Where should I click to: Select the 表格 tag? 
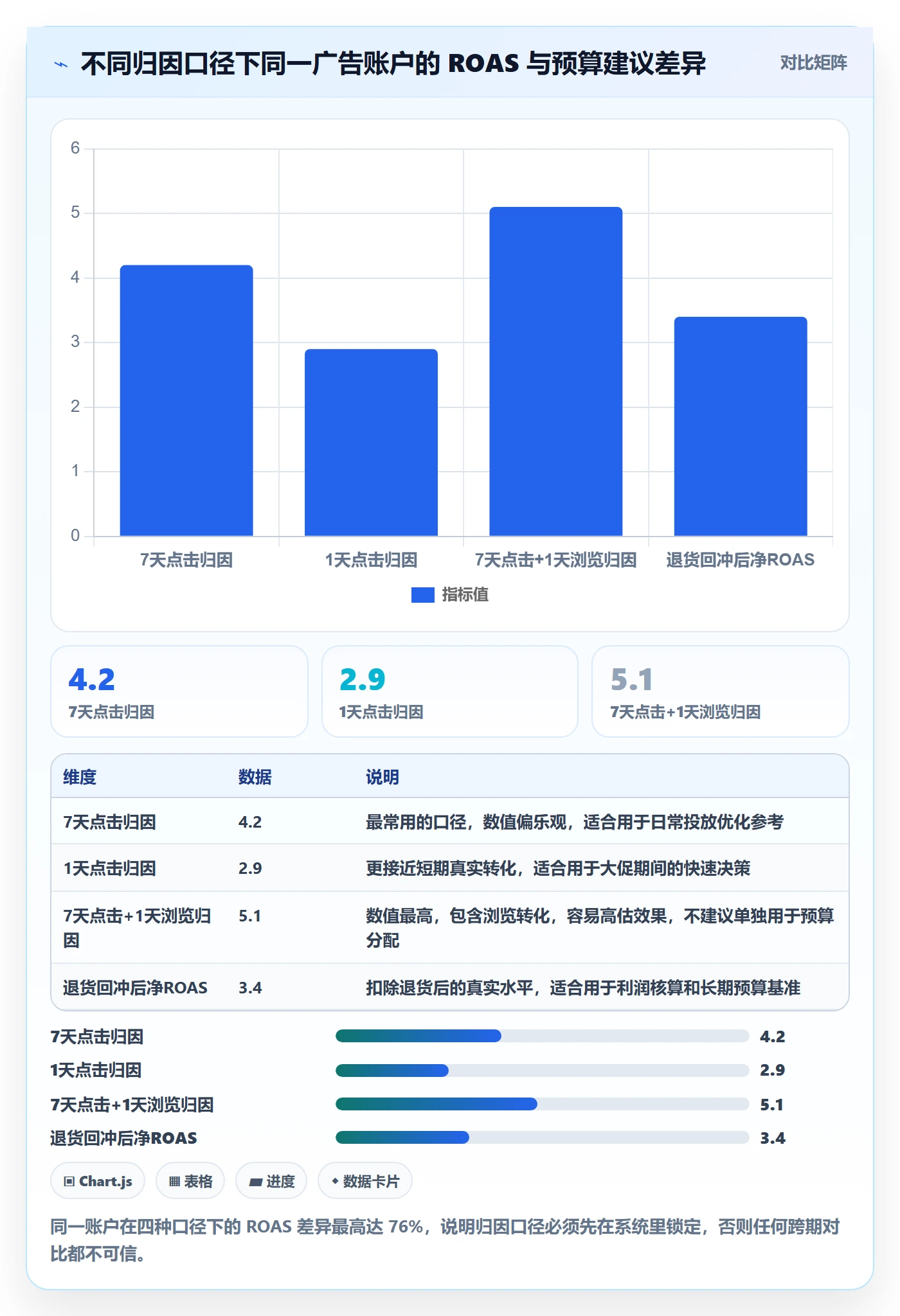click(x=190, y=1181)
